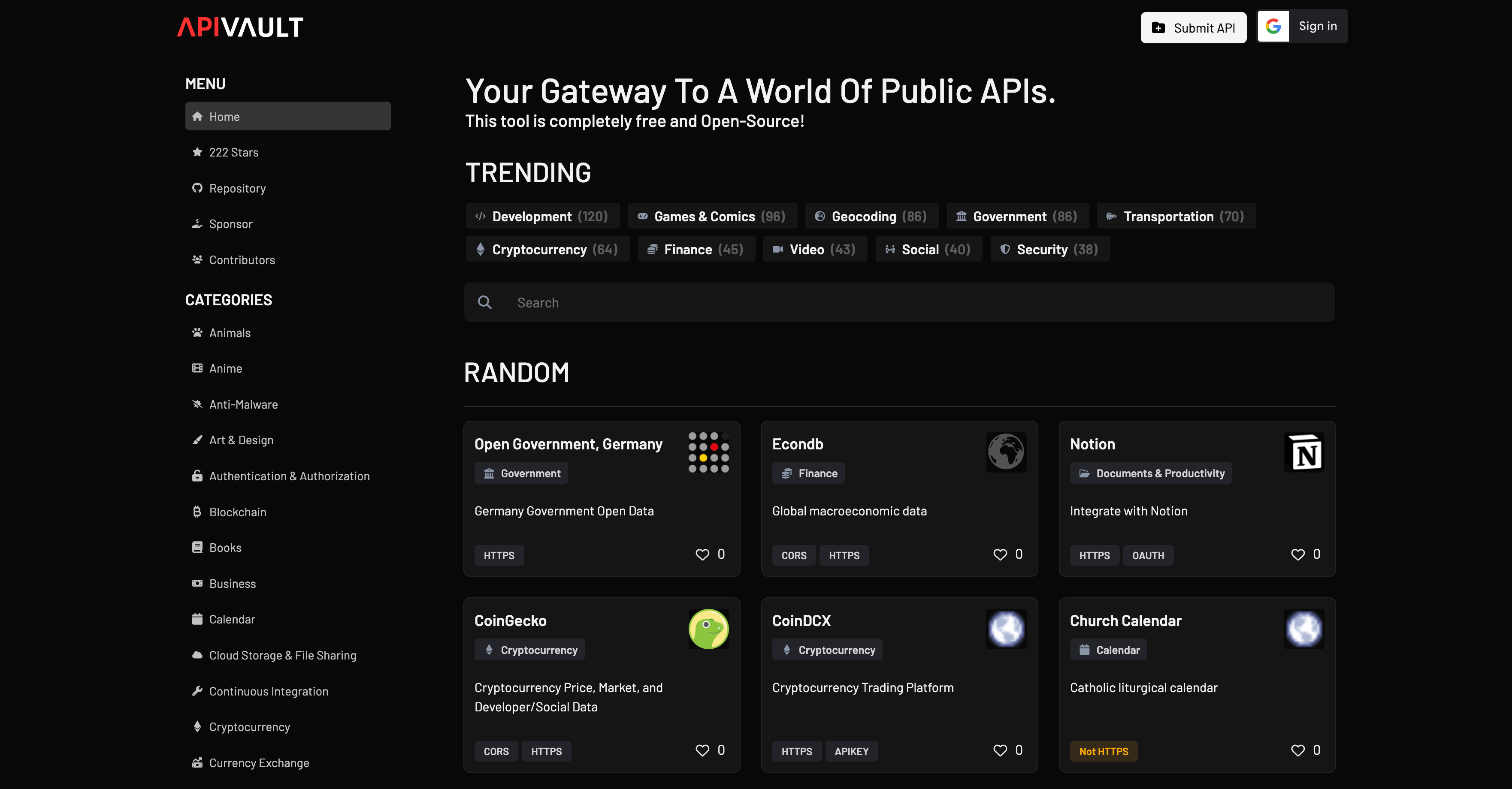Select the Development (120) trending tag
Screen dimensions: 1512x789
[x=542, y=216]
